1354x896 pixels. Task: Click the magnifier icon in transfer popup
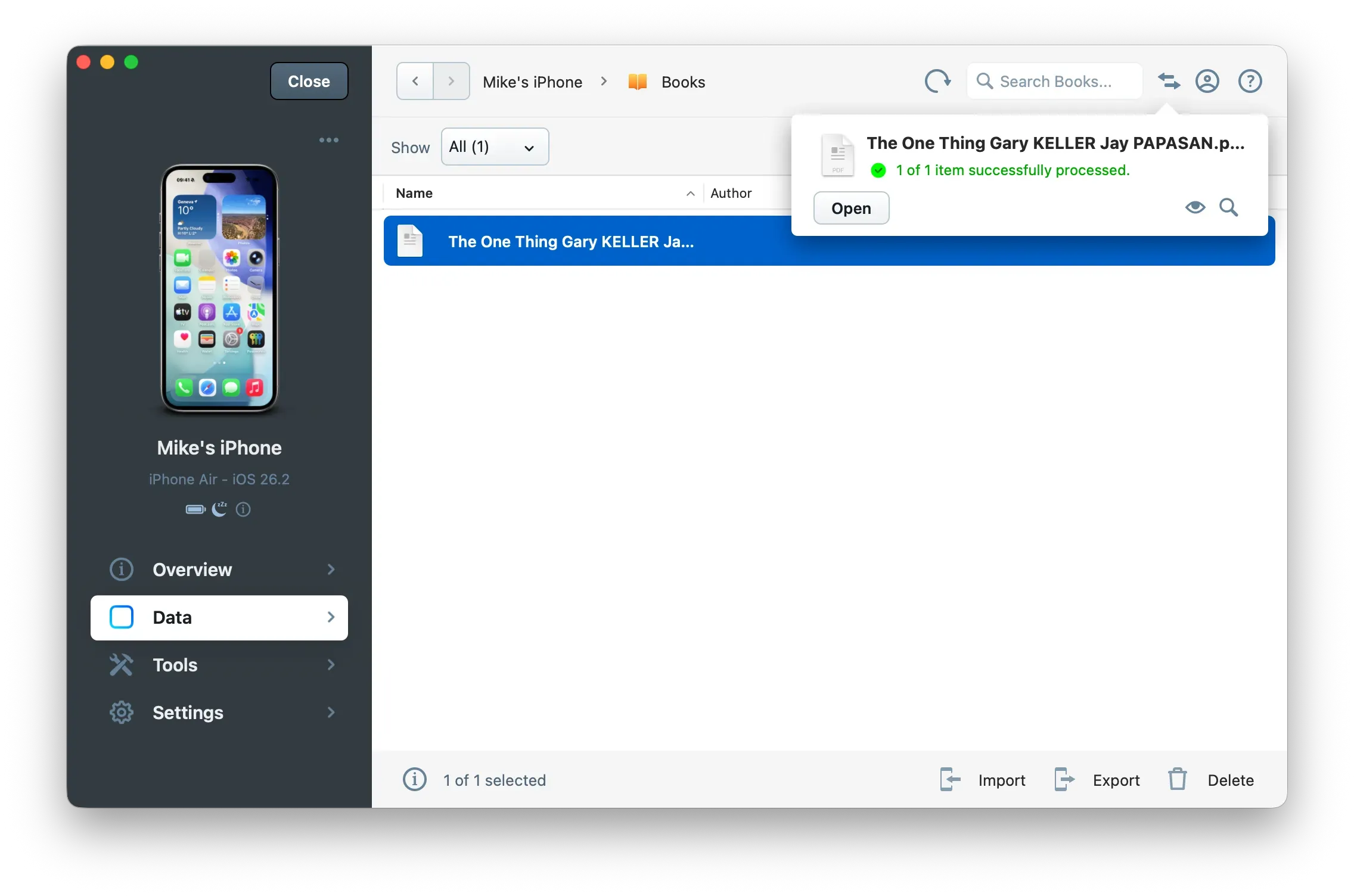click(x=1228, y=207)
